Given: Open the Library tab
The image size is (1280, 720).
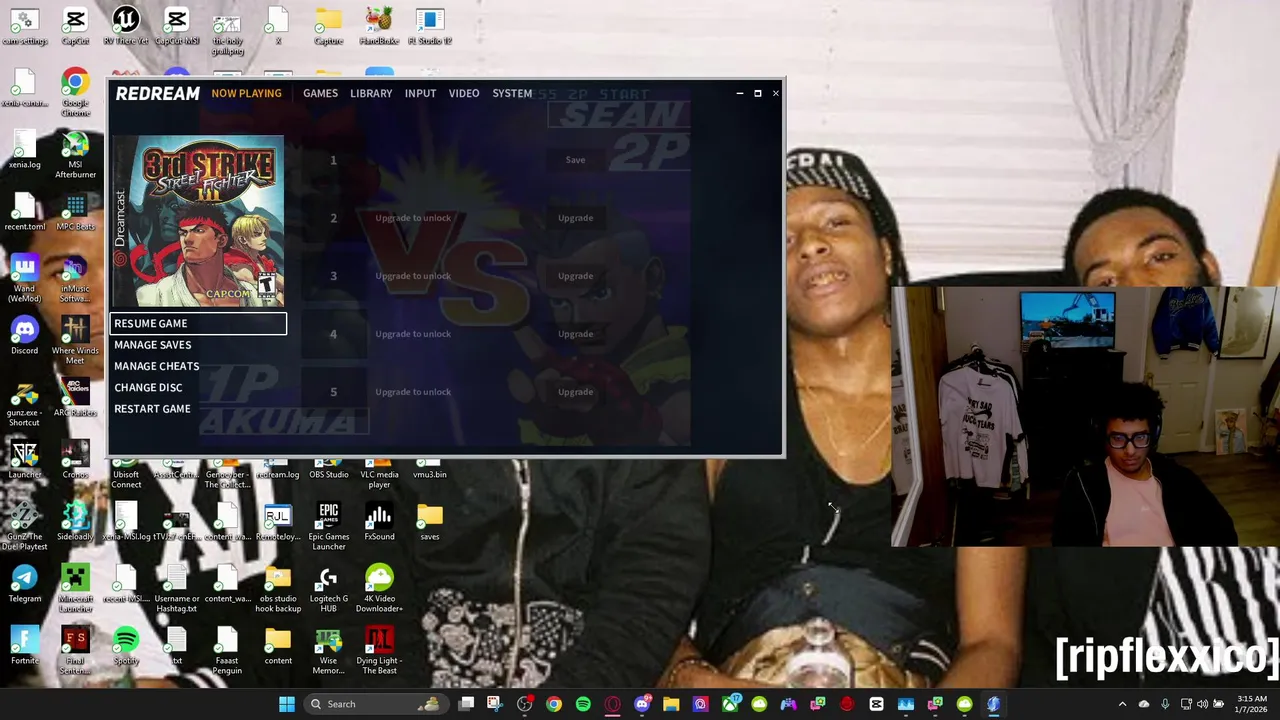Looking at the screenshot, I should coord(371,93).
